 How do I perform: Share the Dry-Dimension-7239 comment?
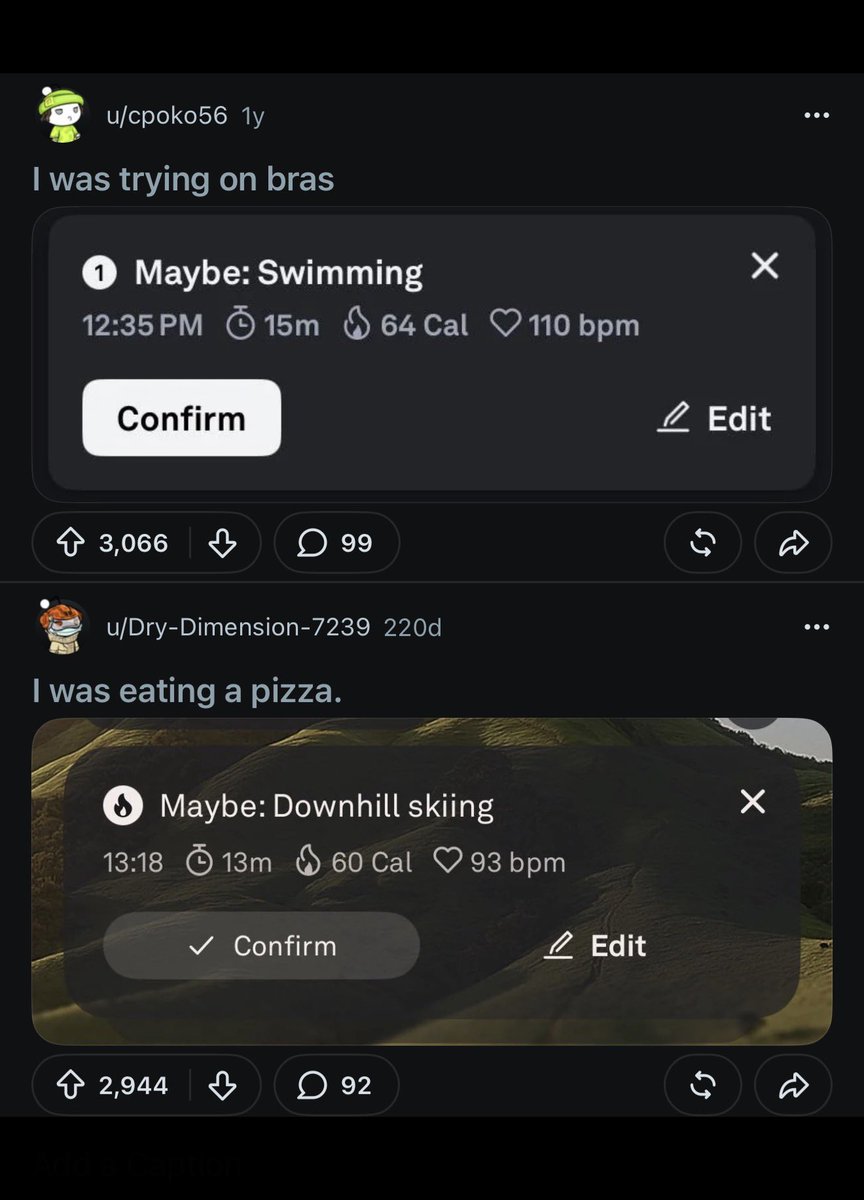click(793, 1085)
